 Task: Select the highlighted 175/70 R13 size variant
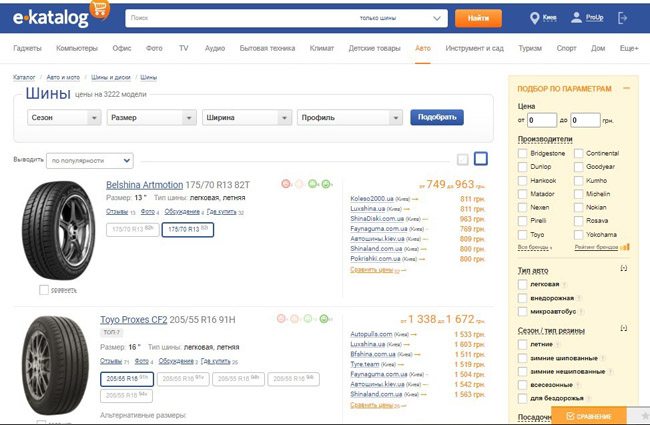(x=188, y=230)
